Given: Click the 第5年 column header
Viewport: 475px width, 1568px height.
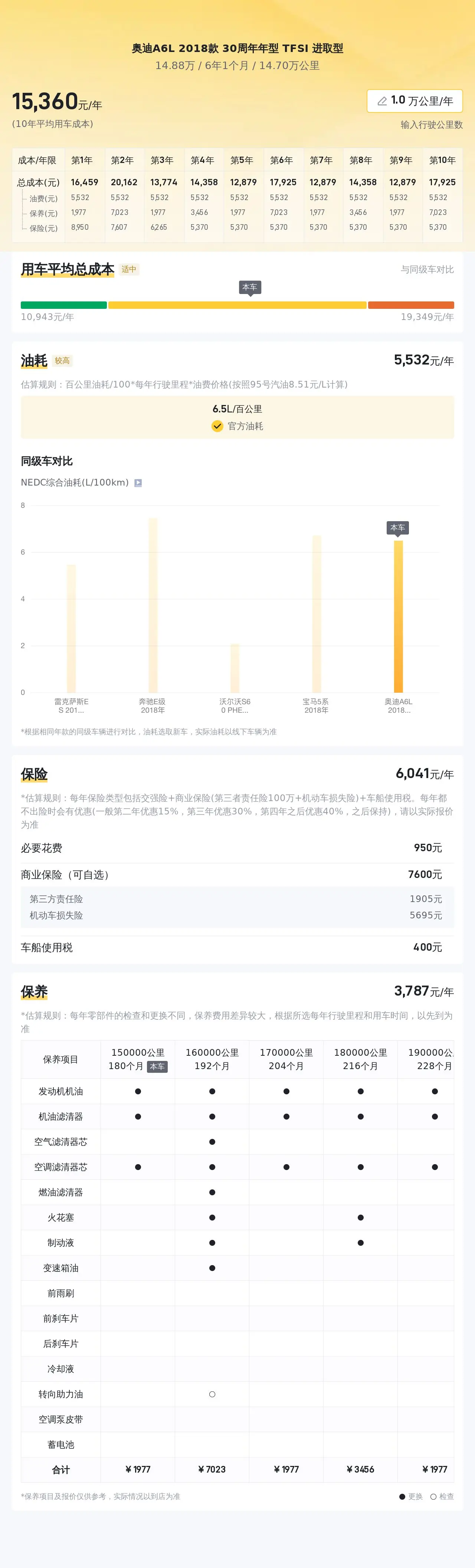Looking at the screenshot, I should point(242,160).
